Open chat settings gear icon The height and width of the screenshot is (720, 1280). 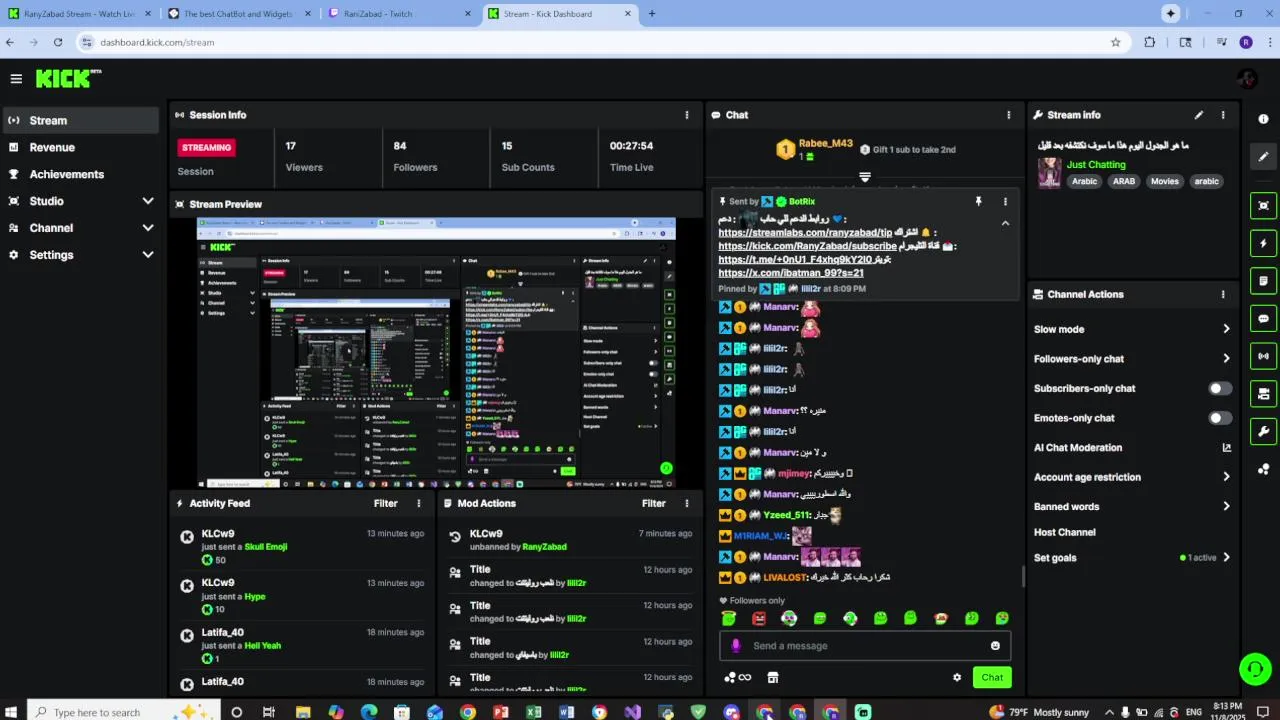pyautogui.click(x=957, y=677)
